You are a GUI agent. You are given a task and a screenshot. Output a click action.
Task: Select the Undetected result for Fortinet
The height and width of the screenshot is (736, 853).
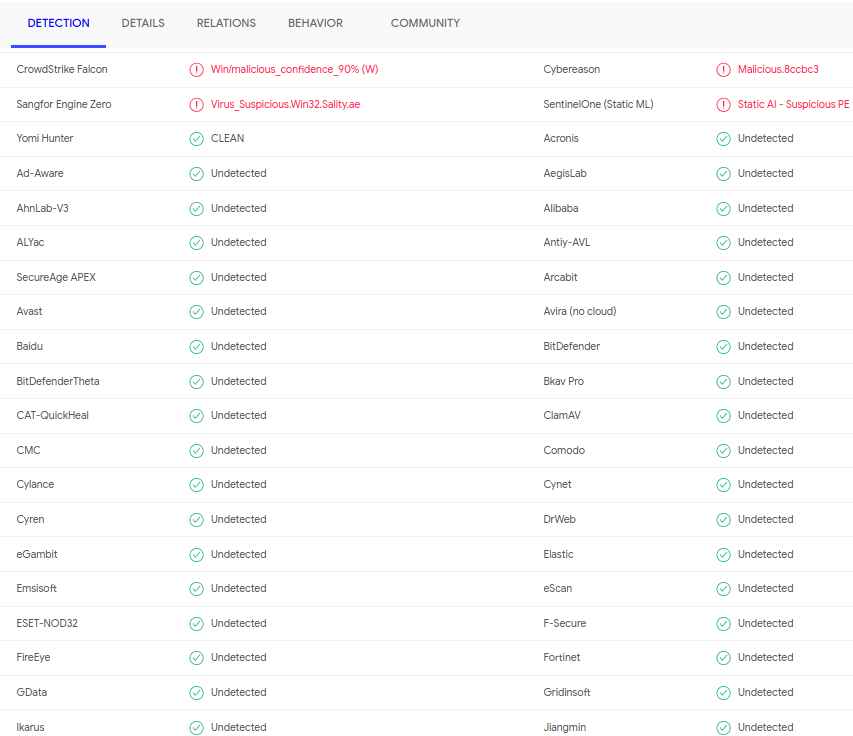pos(765,657)
